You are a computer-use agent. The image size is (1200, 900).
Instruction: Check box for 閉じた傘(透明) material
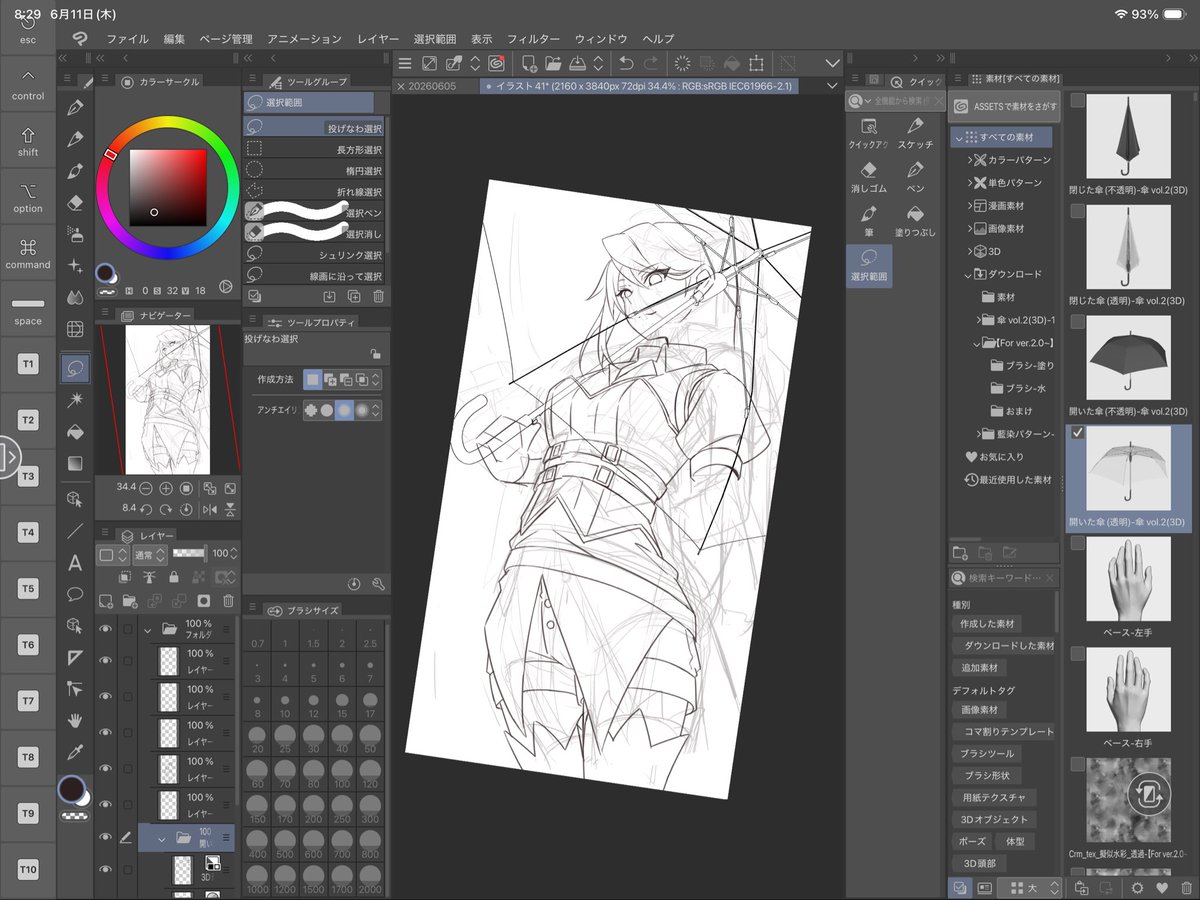[x=1078, y=211]
